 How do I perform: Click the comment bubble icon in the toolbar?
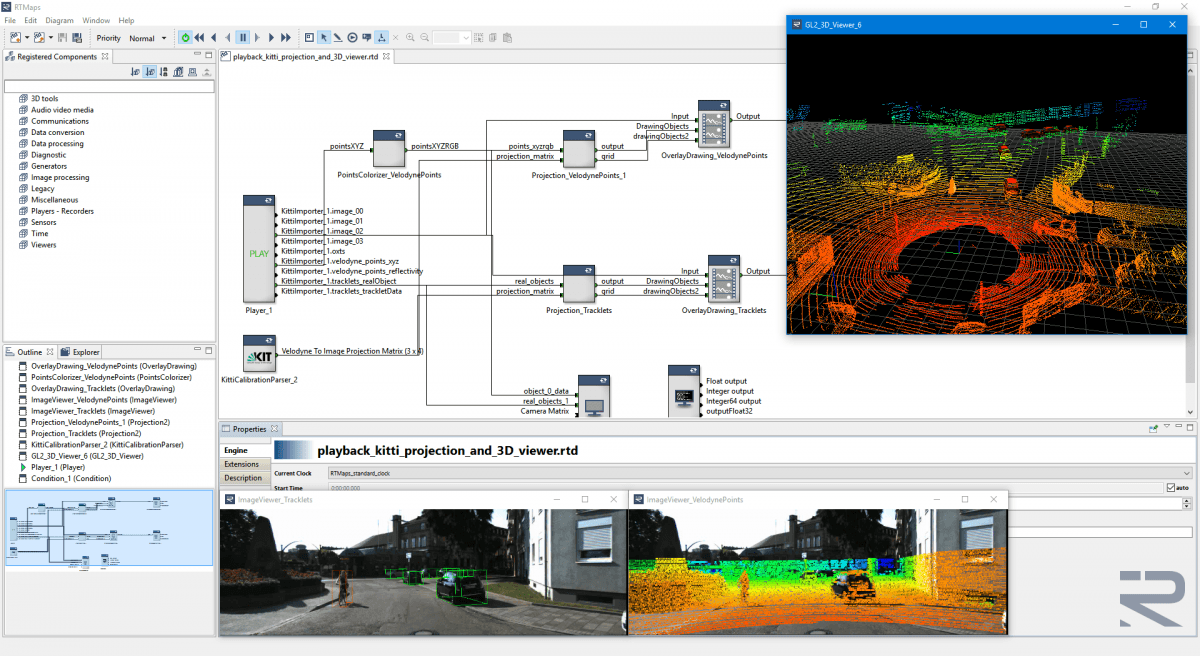click(365, 37)
